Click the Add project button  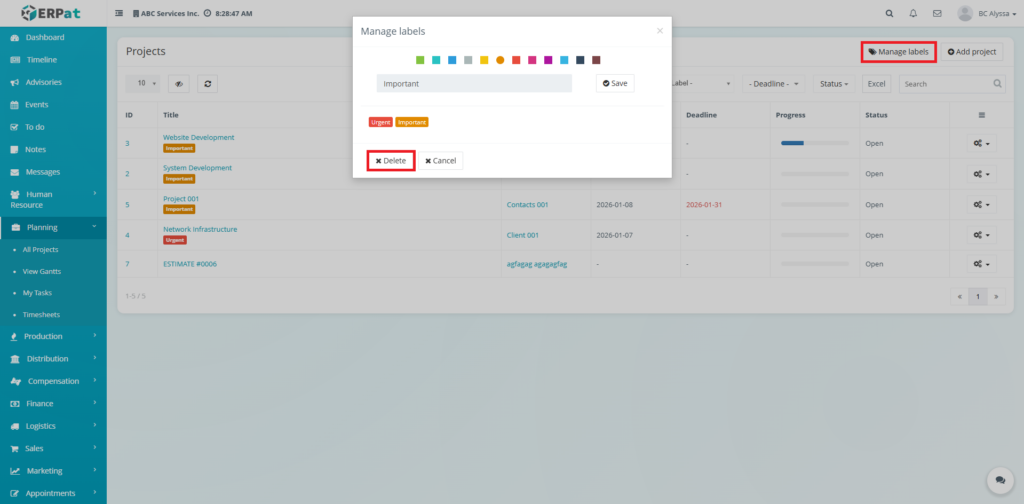point(972,52)
